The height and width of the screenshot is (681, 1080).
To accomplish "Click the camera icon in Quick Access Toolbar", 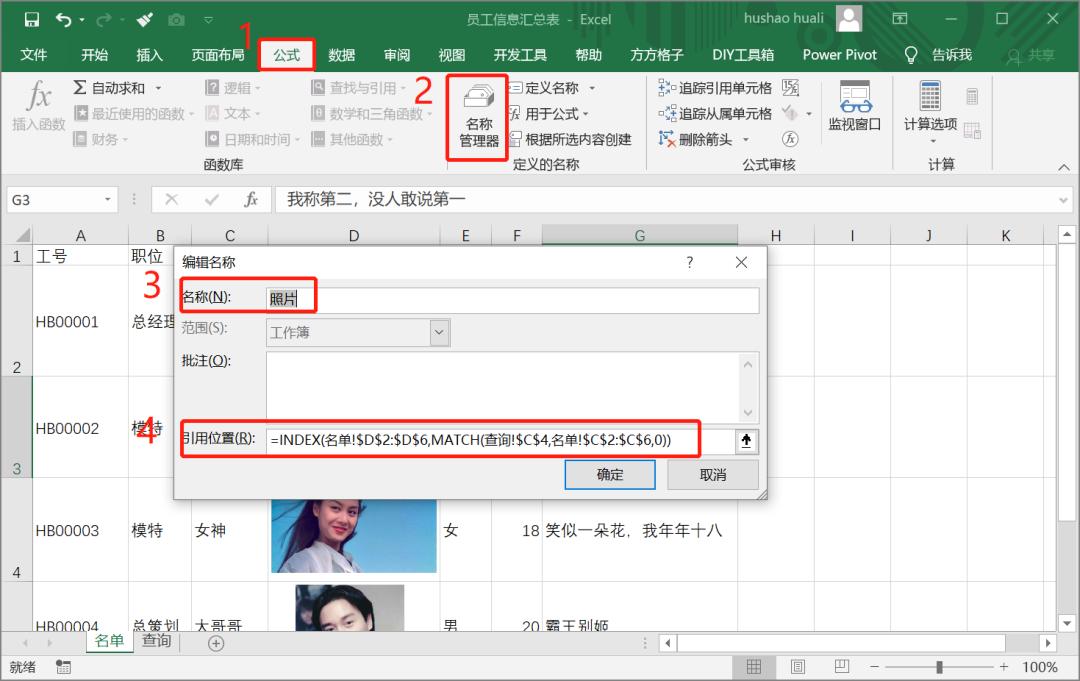I will pos(177,19).
